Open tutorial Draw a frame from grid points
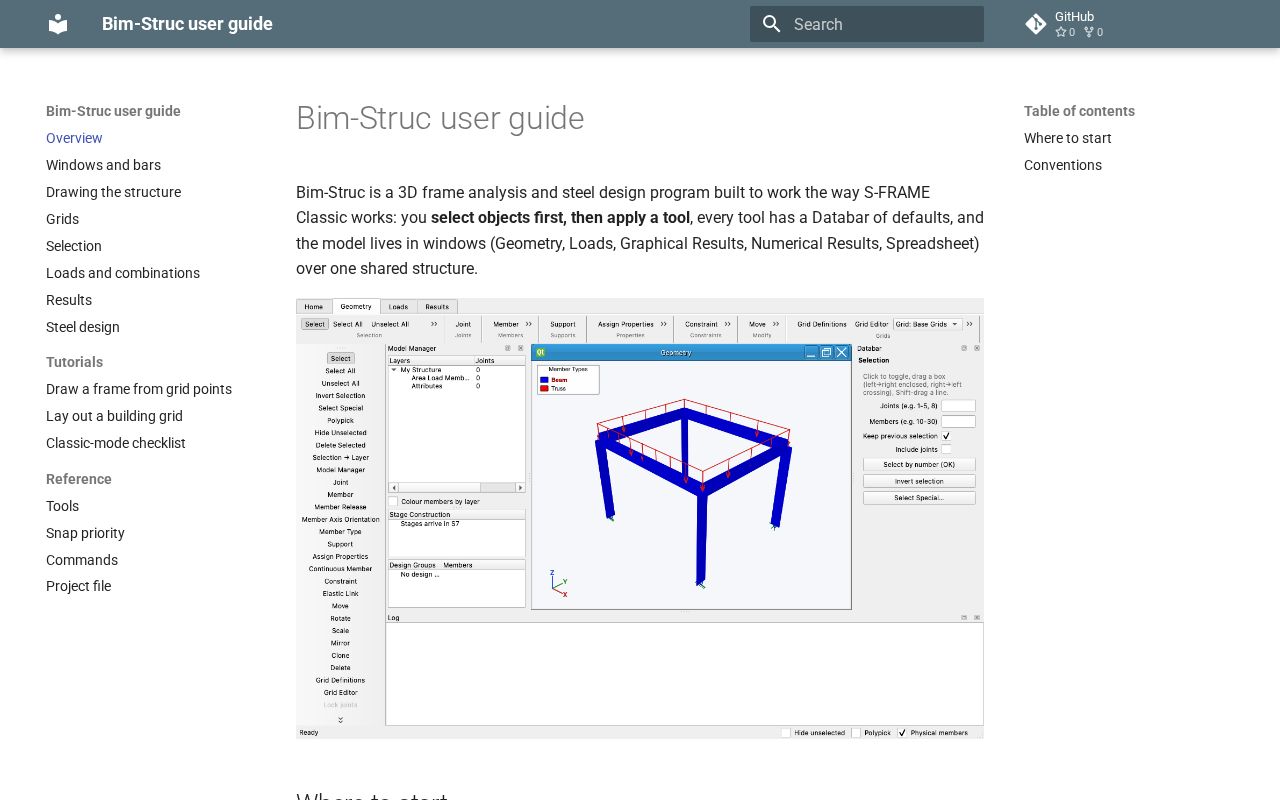 click(x=139, y=389)
